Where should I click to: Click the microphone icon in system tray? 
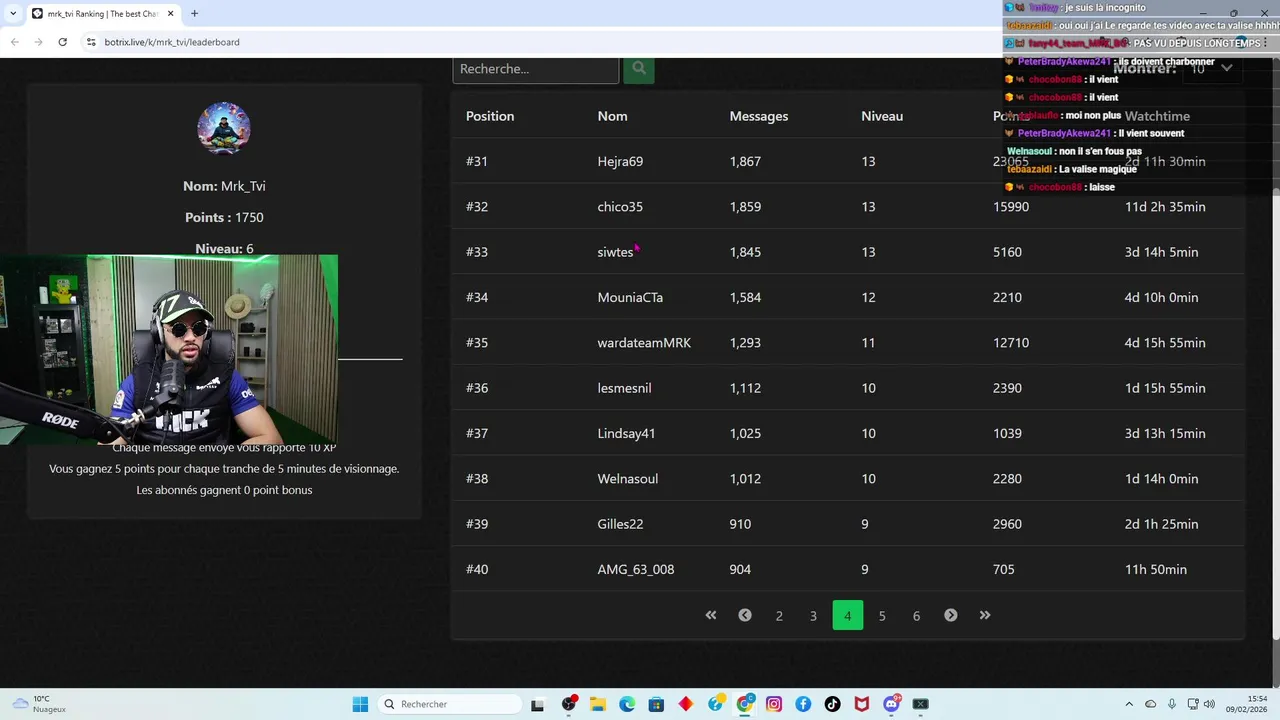1171,704
